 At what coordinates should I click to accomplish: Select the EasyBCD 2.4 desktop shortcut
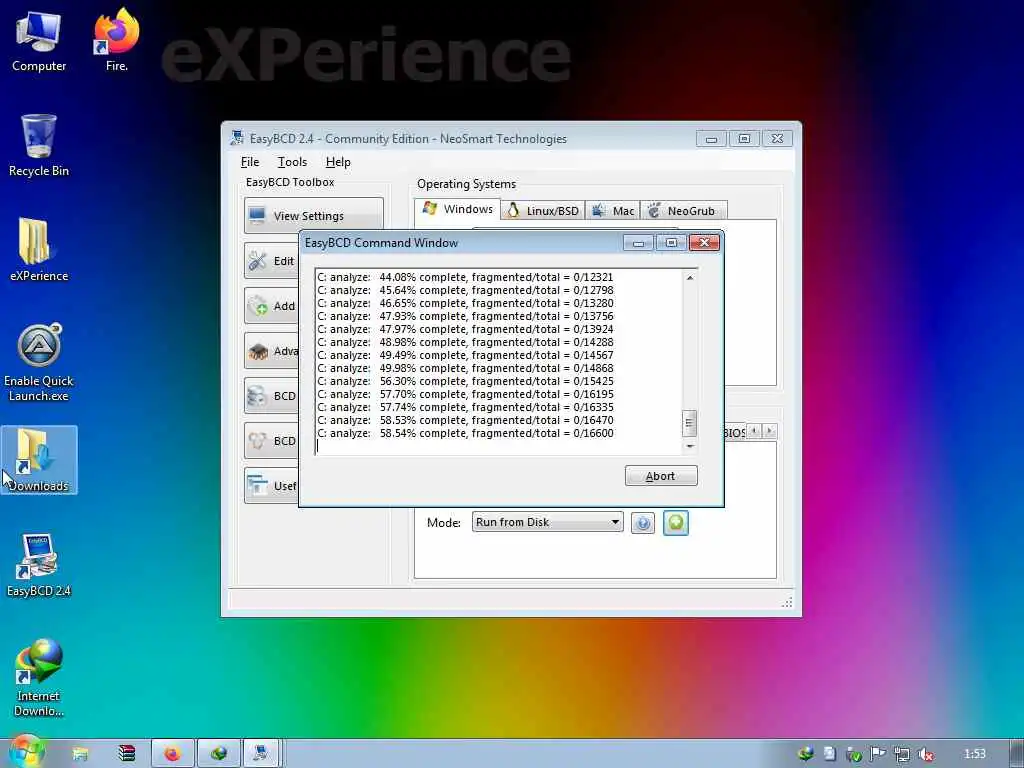(39, 565)
